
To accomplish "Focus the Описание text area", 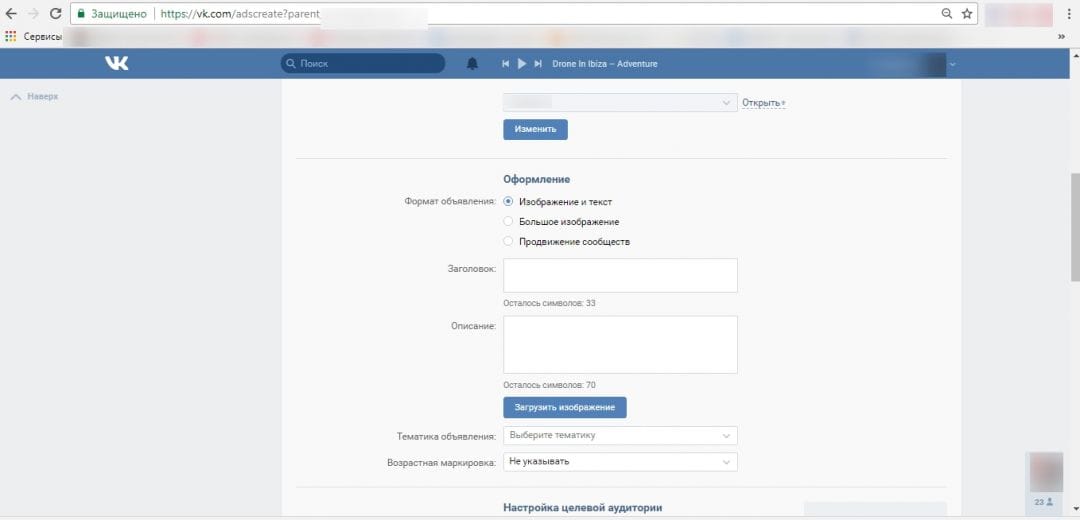I will (620, 344).
